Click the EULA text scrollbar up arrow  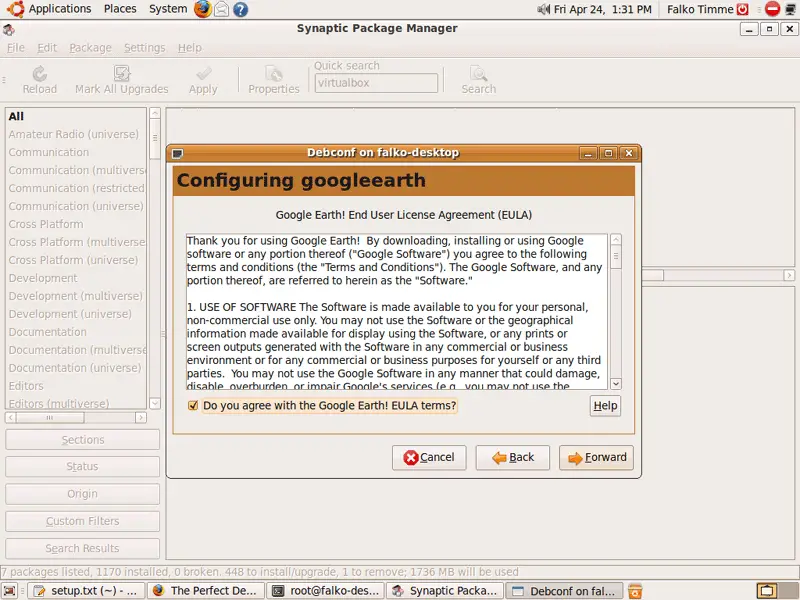tap(616, 239)
